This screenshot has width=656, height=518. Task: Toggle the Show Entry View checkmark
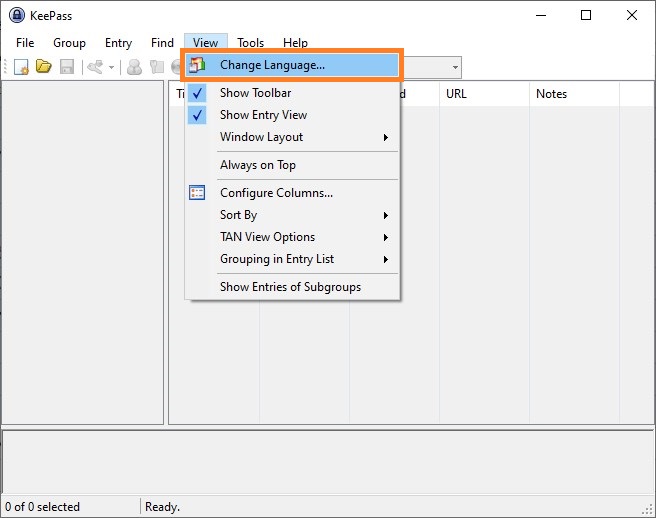click(264, 115)
